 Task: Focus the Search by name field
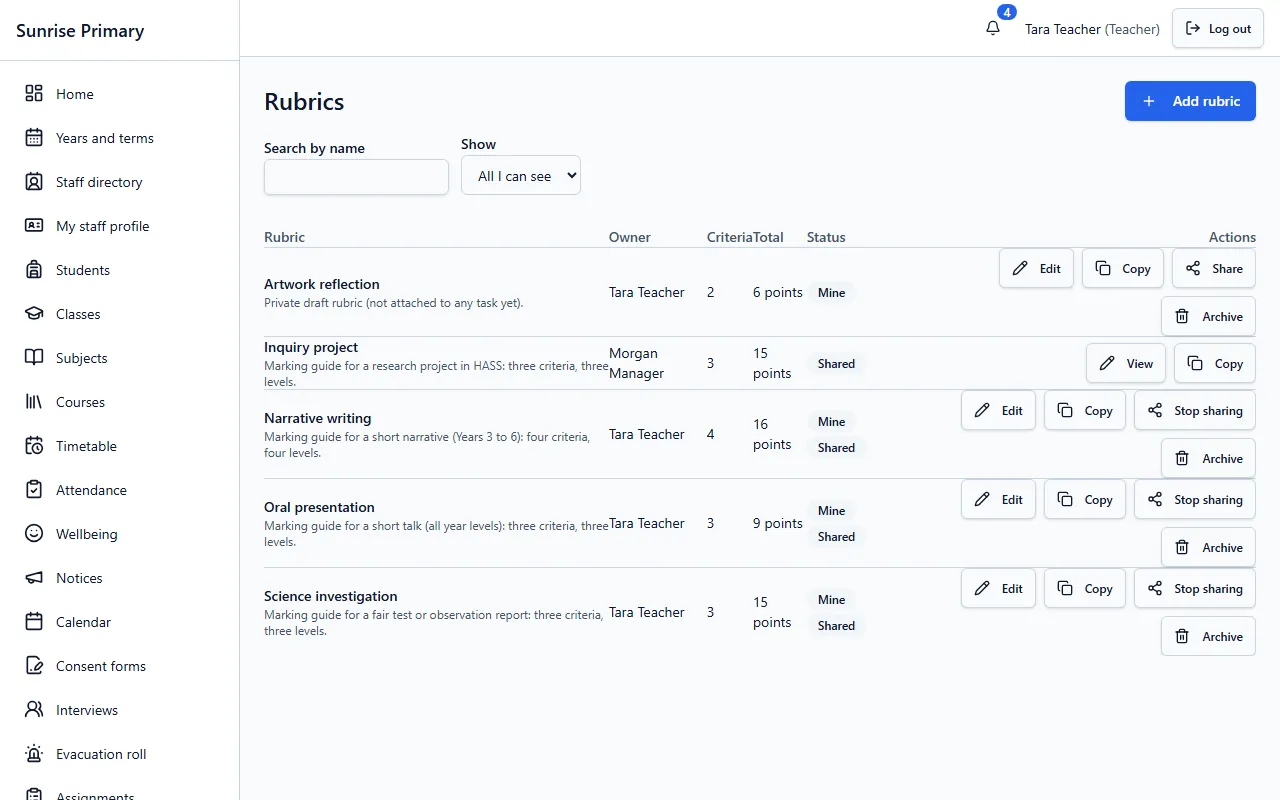point(356,177)
